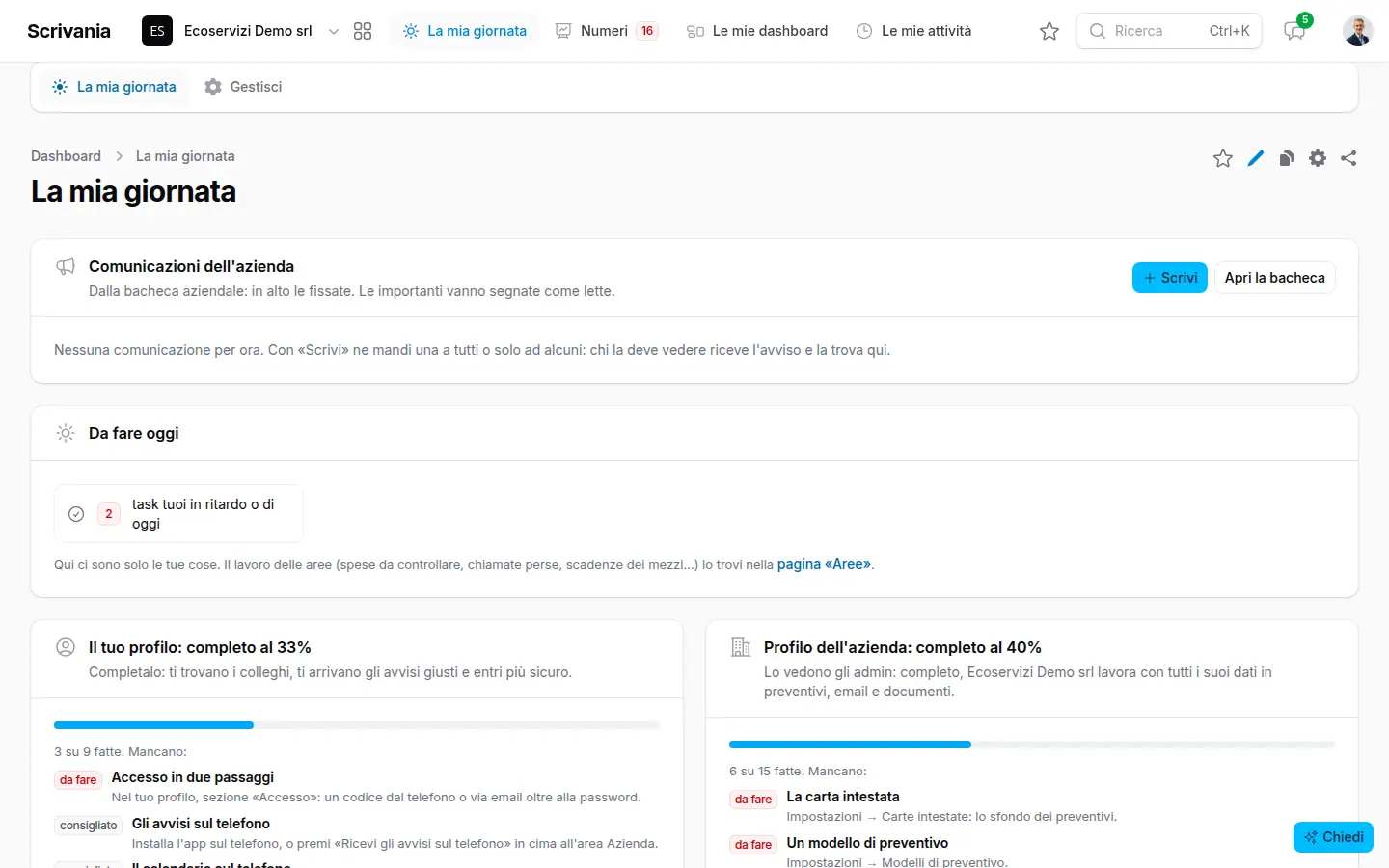Screen dimensions: 1389x868
Task: Open user avatar profile menu
Action: tap(1358, 31)
